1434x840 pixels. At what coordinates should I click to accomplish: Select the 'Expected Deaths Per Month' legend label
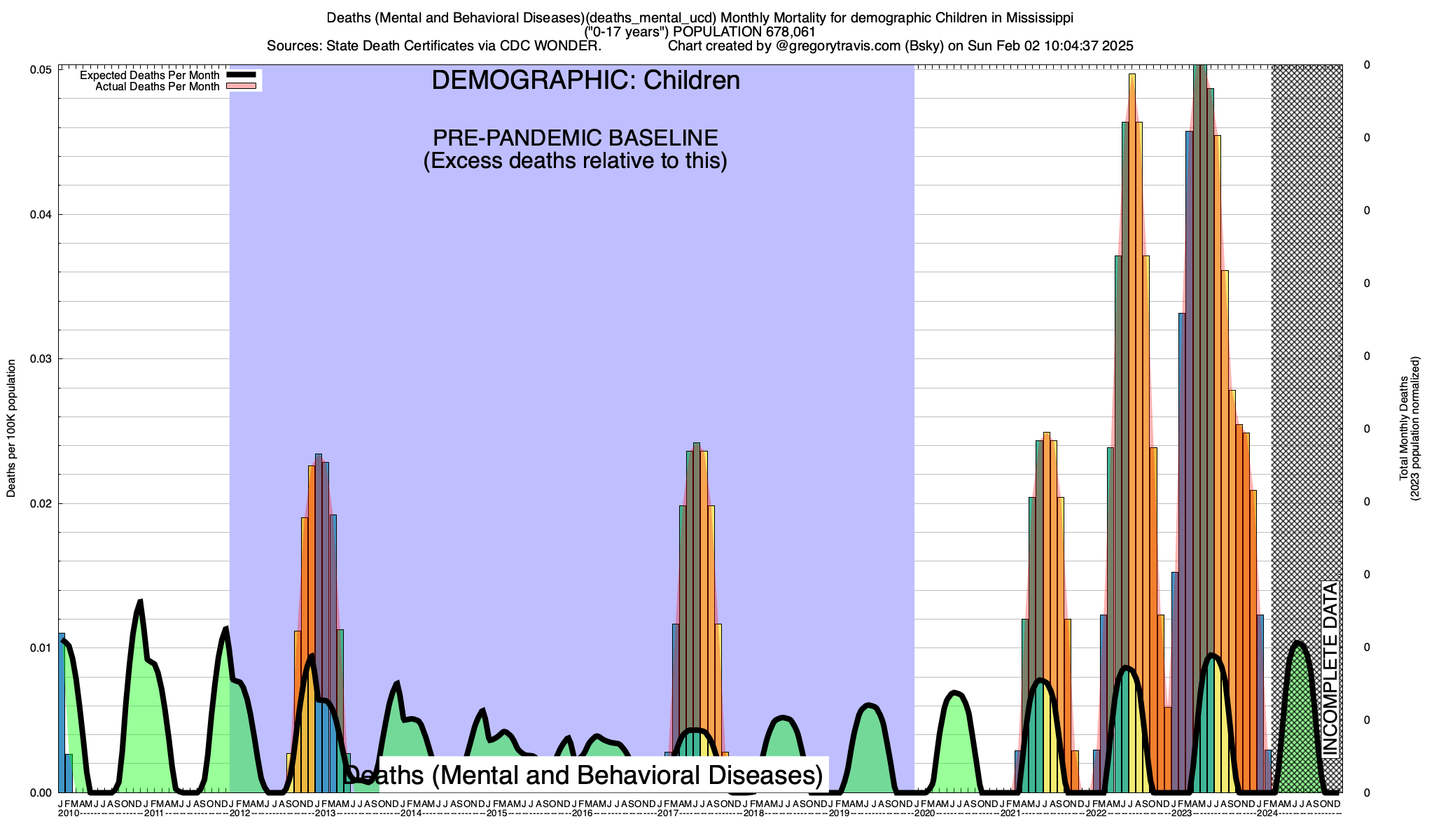150,75
